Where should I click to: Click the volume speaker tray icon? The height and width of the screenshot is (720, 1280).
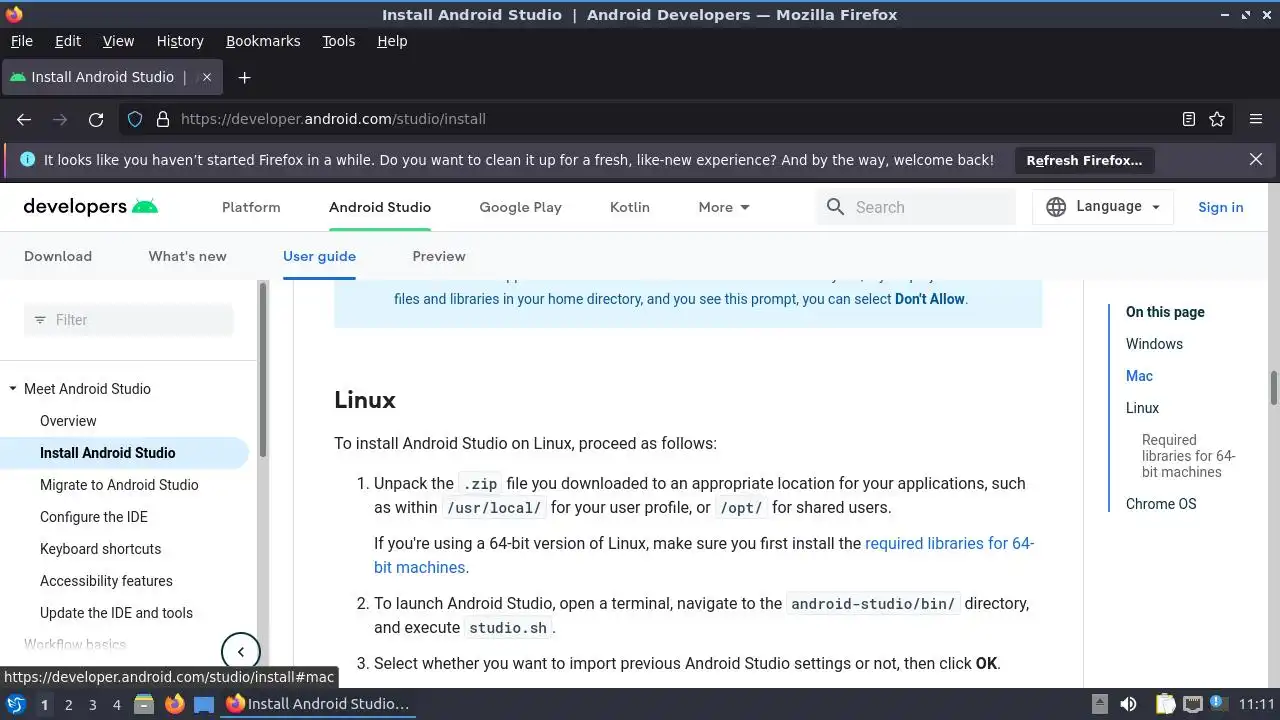pyautogui.click(x=1128, y=704)
